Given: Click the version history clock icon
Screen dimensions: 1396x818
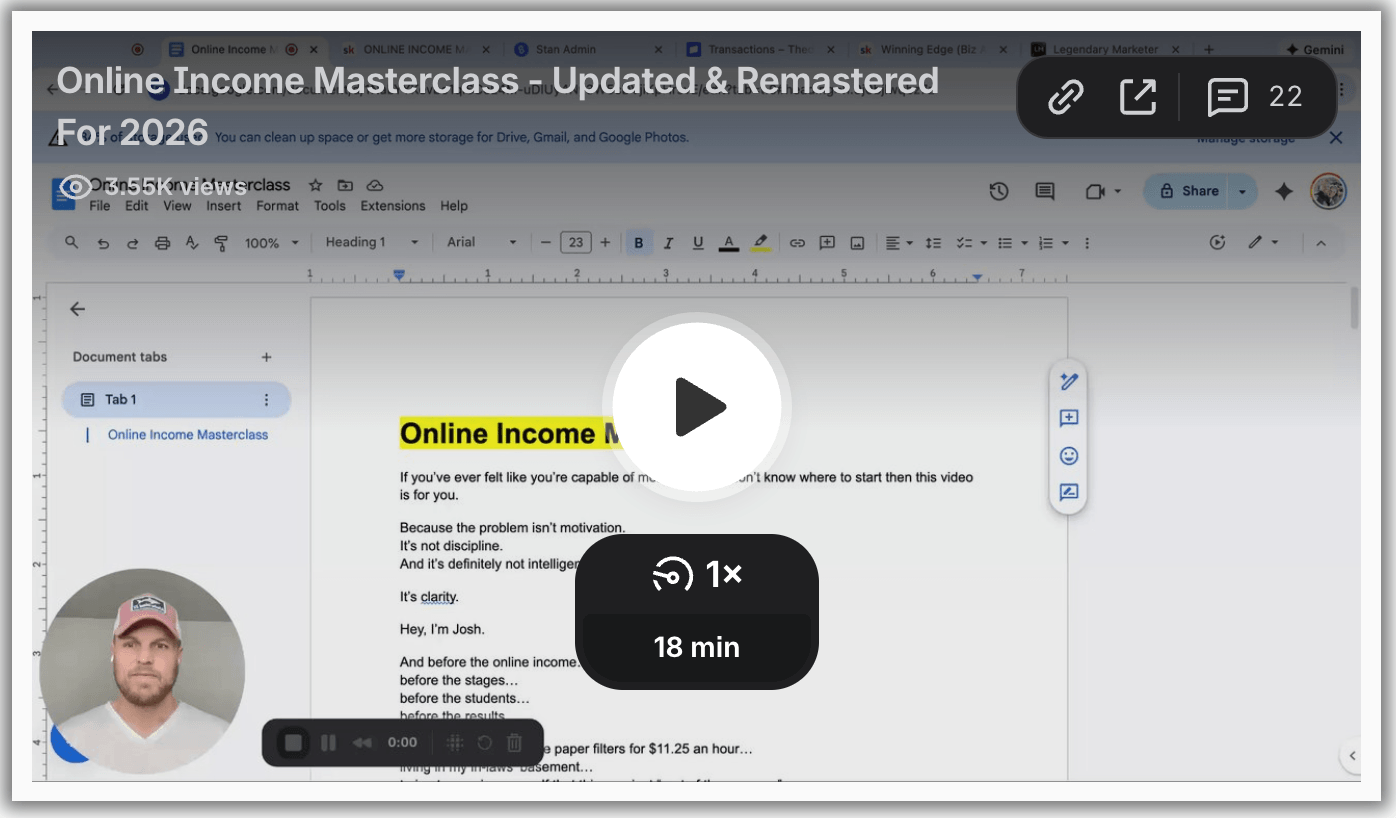Looking at the screenshot, I should [x=998, y=192].
